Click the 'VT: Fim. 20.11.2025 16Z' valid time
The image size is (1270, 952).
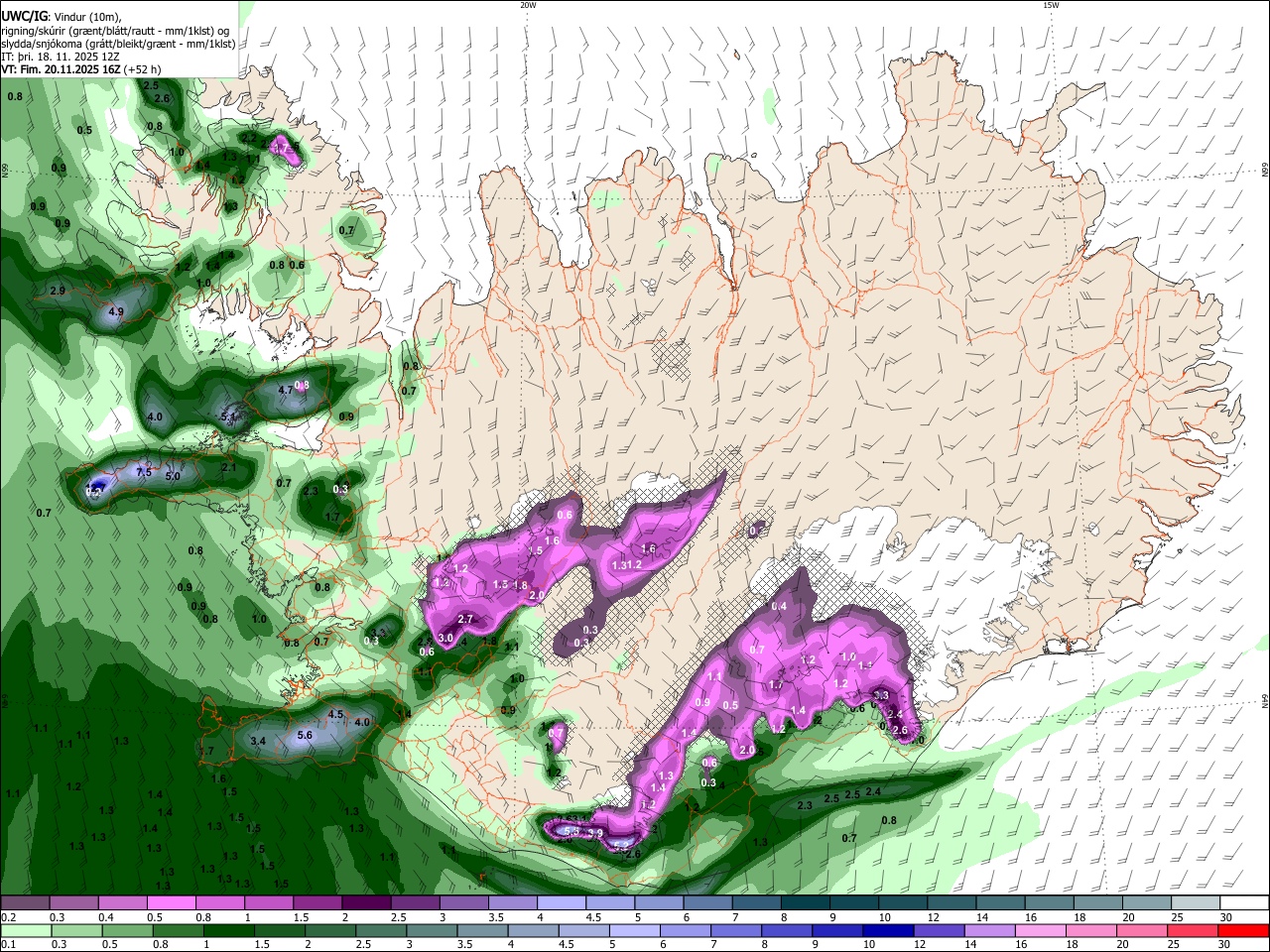coord(62,69)
